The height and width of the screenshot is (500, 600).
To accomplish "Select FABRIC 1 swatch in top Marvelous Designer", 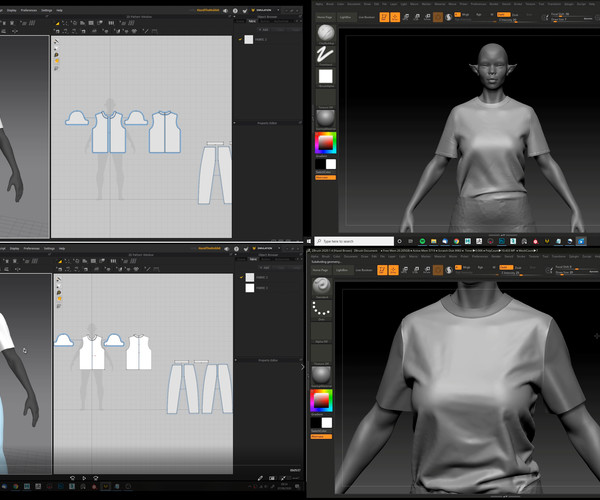I will click(x=249, y=39).
